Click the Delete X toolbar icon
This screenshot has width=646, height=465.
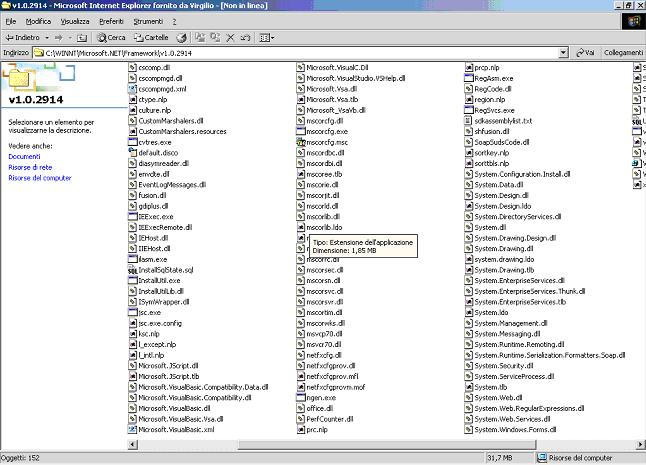(230, 37)
